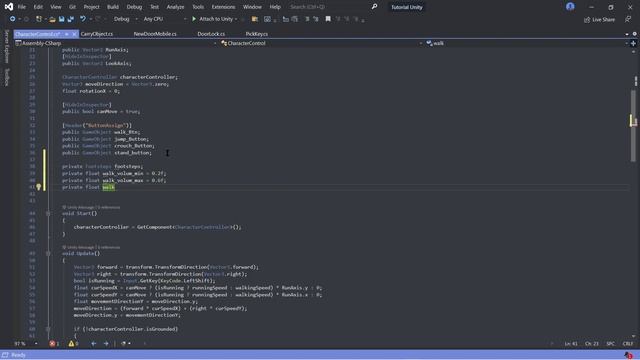
Task: Click the Save All icon
Action: 71,19
